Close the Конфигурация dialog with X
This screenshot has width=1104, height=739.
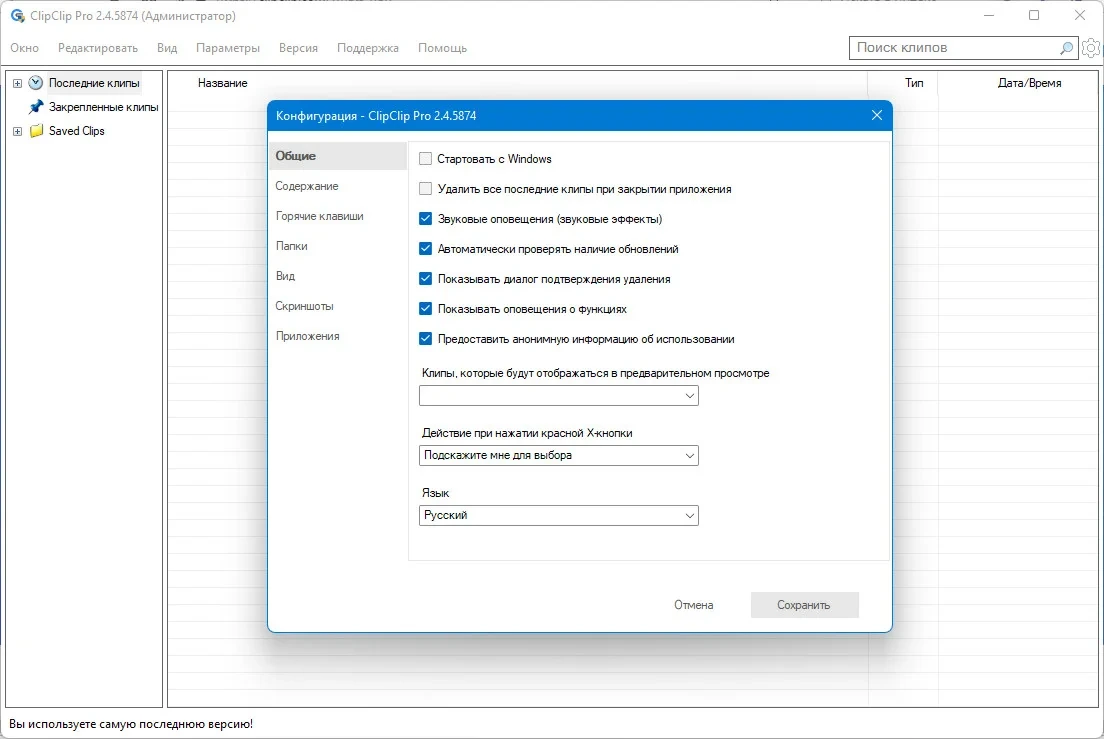click(877, 115)
